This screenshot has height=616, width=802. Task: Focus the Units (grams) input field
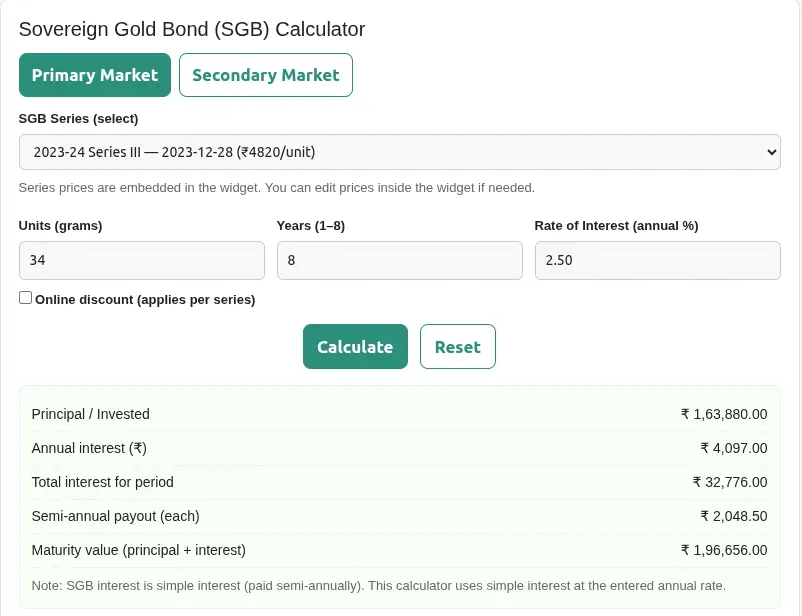pyautogui.click(x=141, y=260)
